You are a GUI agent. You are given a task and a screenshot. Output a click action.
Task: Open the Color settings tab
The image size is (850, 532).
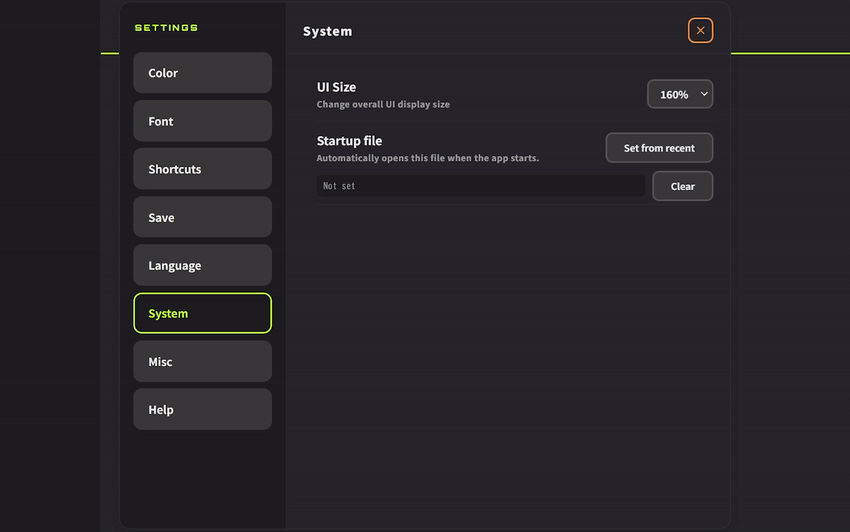point(202,73)
